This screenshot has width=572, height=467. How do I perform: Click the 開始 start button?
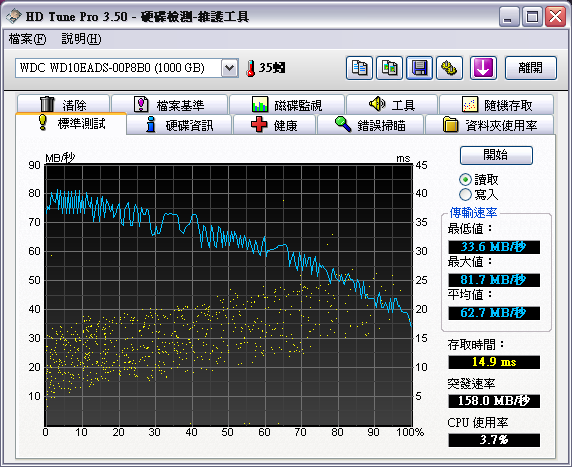(496, 155)
